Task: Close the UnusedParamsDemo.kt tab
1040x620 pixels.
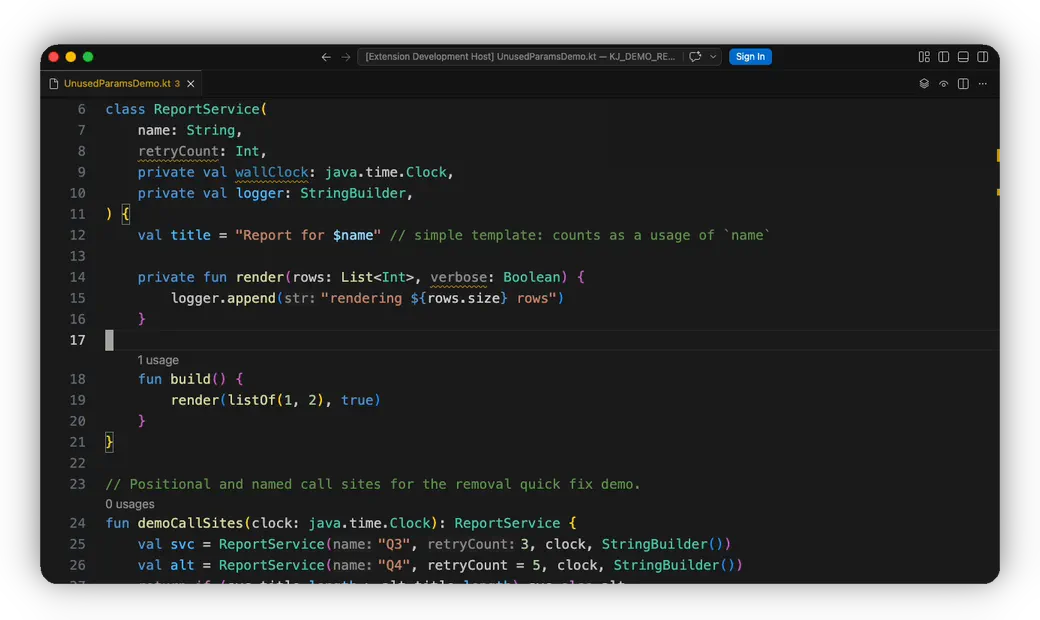Action: pos(191,84)
